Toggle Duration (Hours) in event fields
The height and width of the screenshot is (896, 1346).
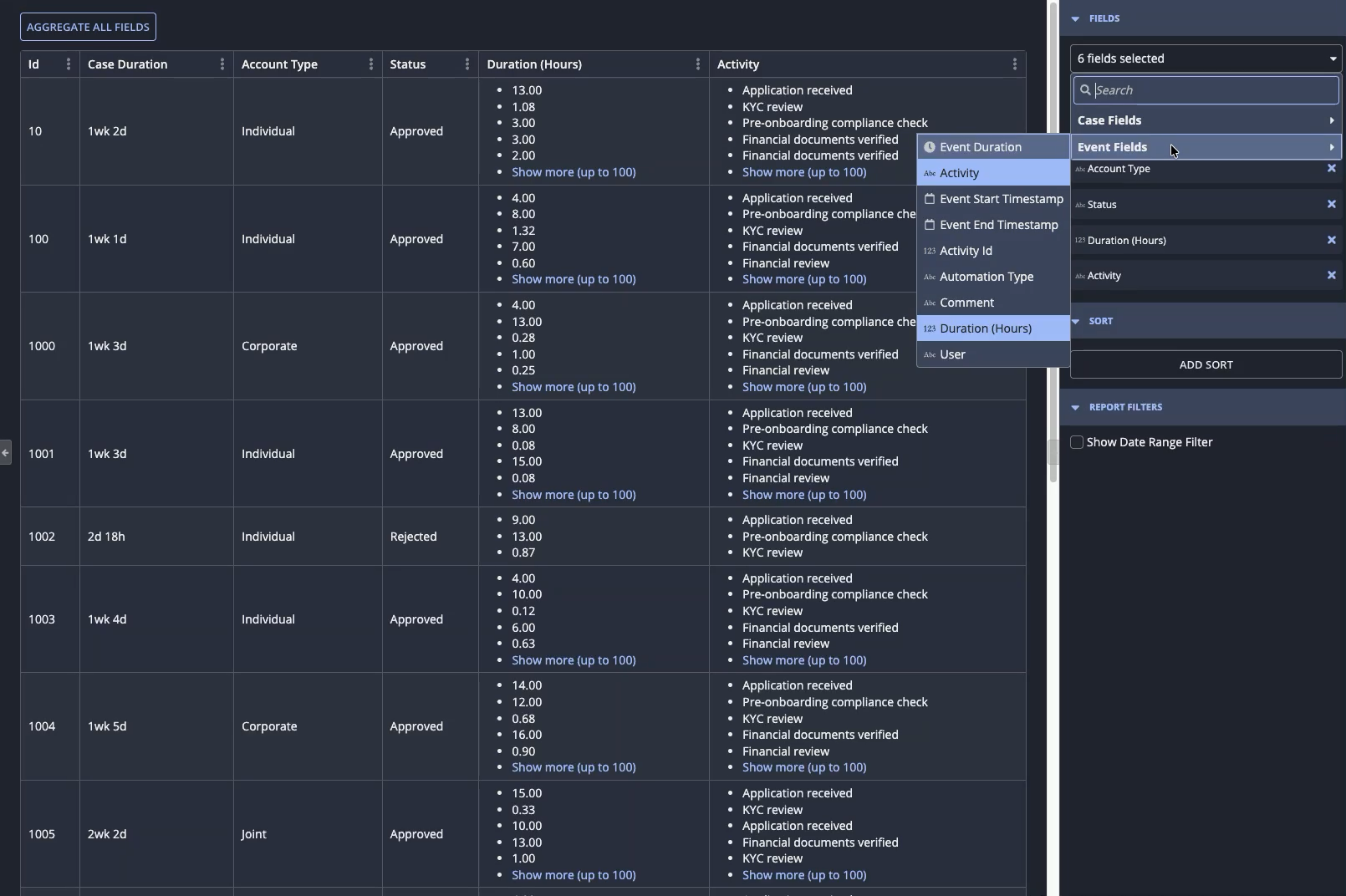tap(993, 328)
